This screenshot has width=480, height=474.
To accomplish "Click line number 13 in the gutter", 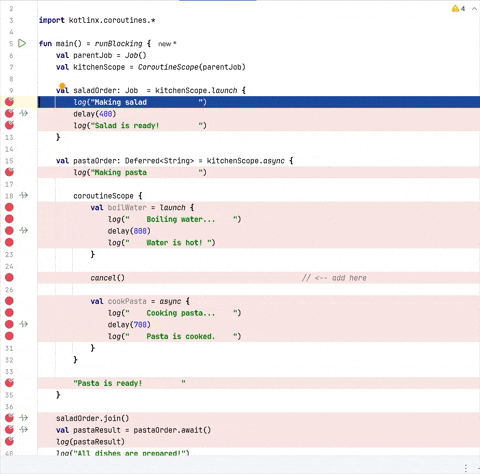I will tap(9, 137).
